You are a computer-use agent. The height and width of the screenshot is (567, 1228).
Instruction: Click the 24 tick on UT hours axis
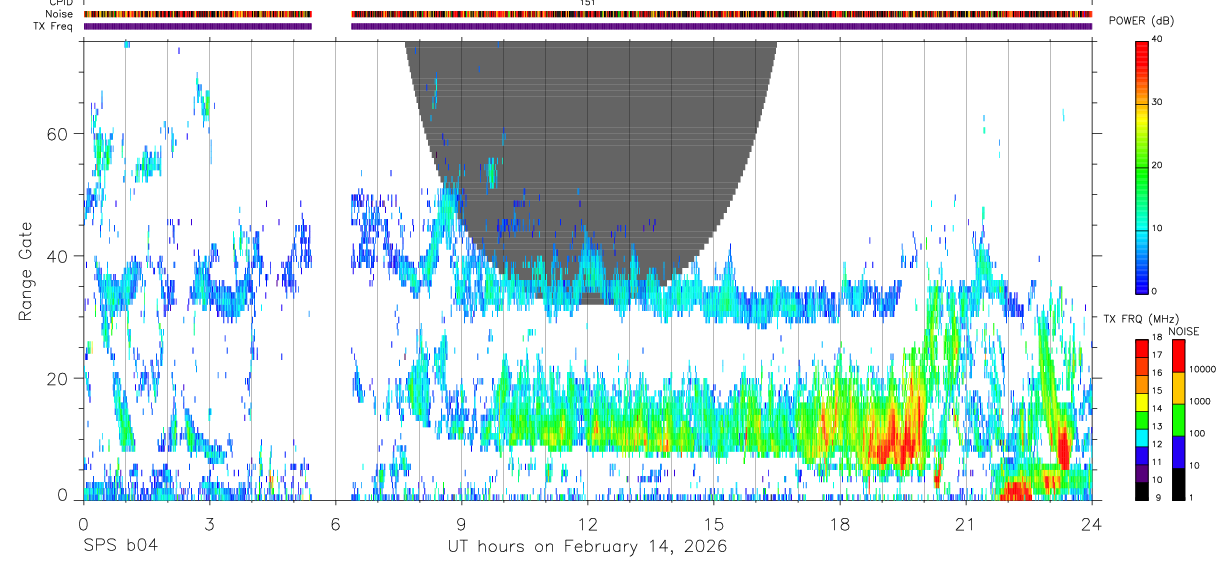tap(1092, 523)
